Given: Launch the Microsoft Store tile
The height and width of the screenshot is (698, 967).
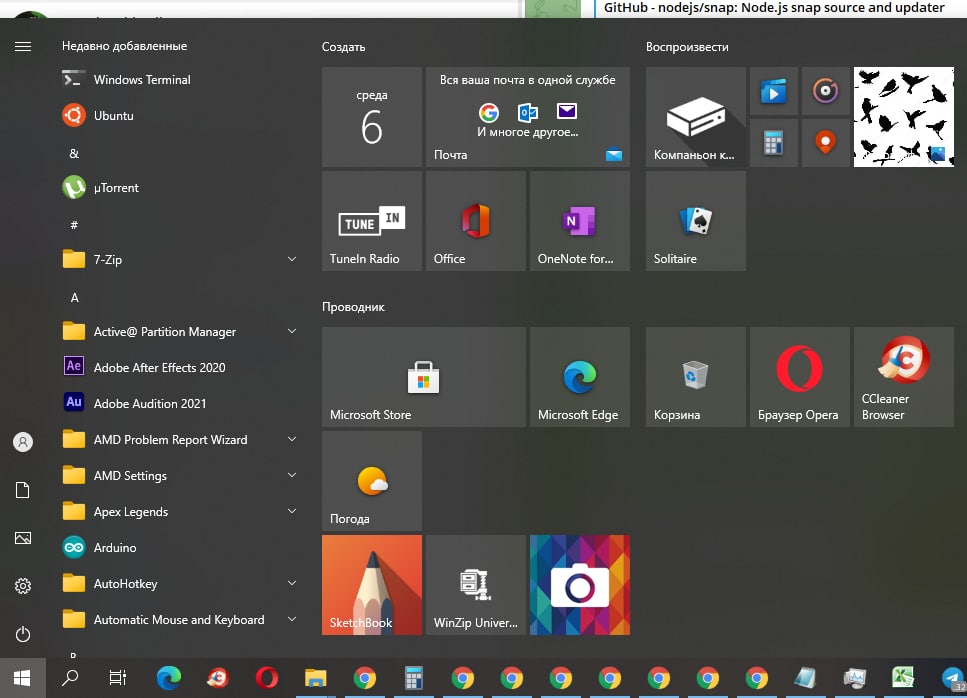Looking at the screenshot, I should [x=423, y=377].
